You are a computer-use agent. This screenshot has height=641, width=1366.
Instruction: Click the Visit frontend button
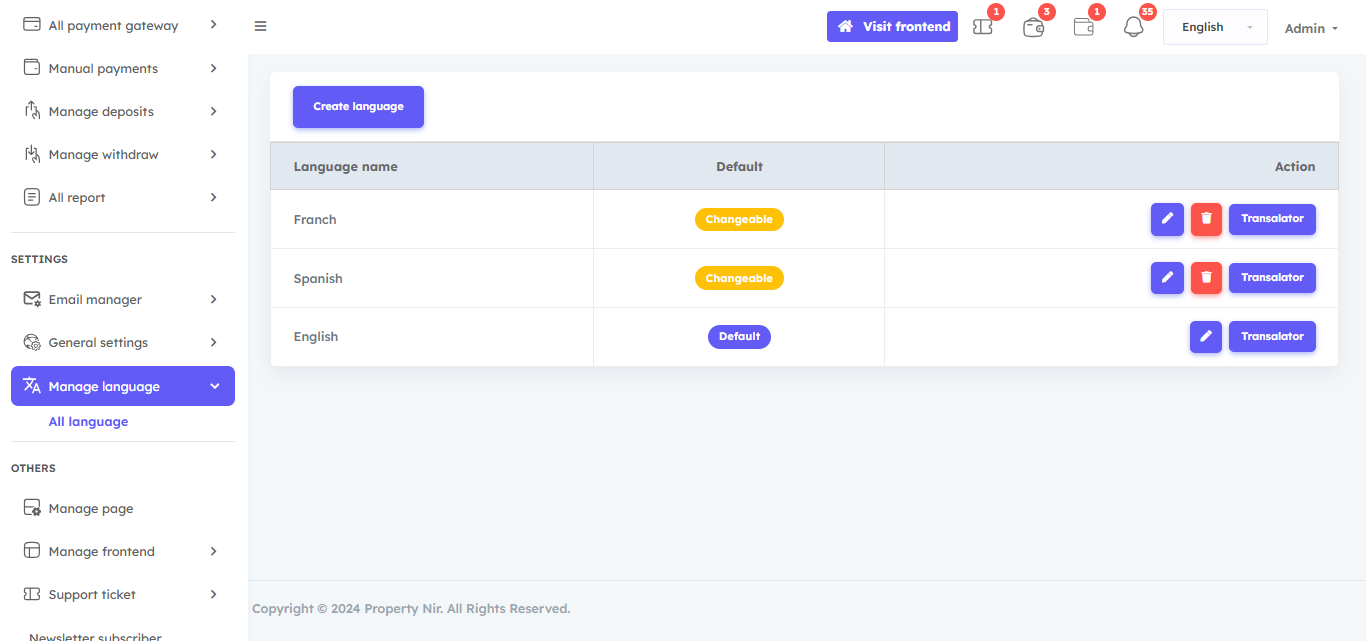pos(892,27)
